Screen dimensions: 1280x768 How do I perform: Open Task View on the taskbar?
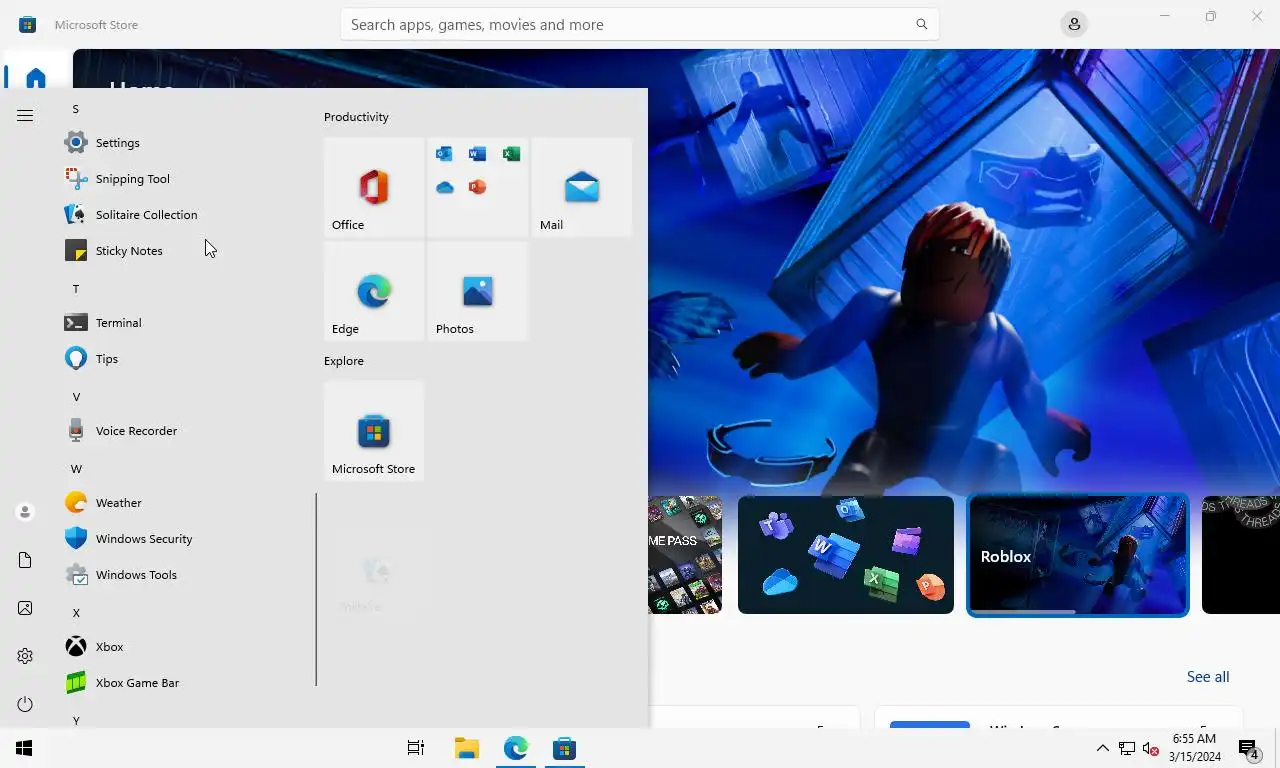pyautogui.click(x=416, y=748)
